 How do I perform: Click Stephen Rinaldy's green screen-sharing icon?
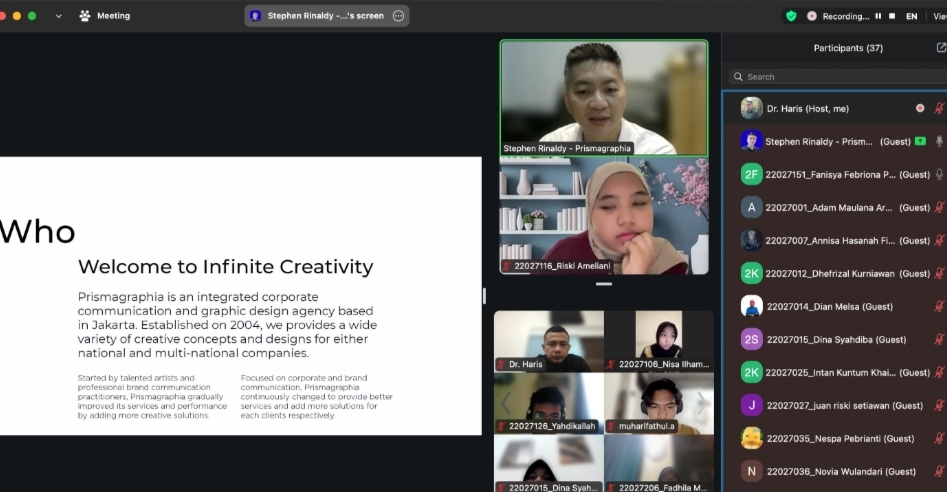pyautogui.click(x=920, y=142)
